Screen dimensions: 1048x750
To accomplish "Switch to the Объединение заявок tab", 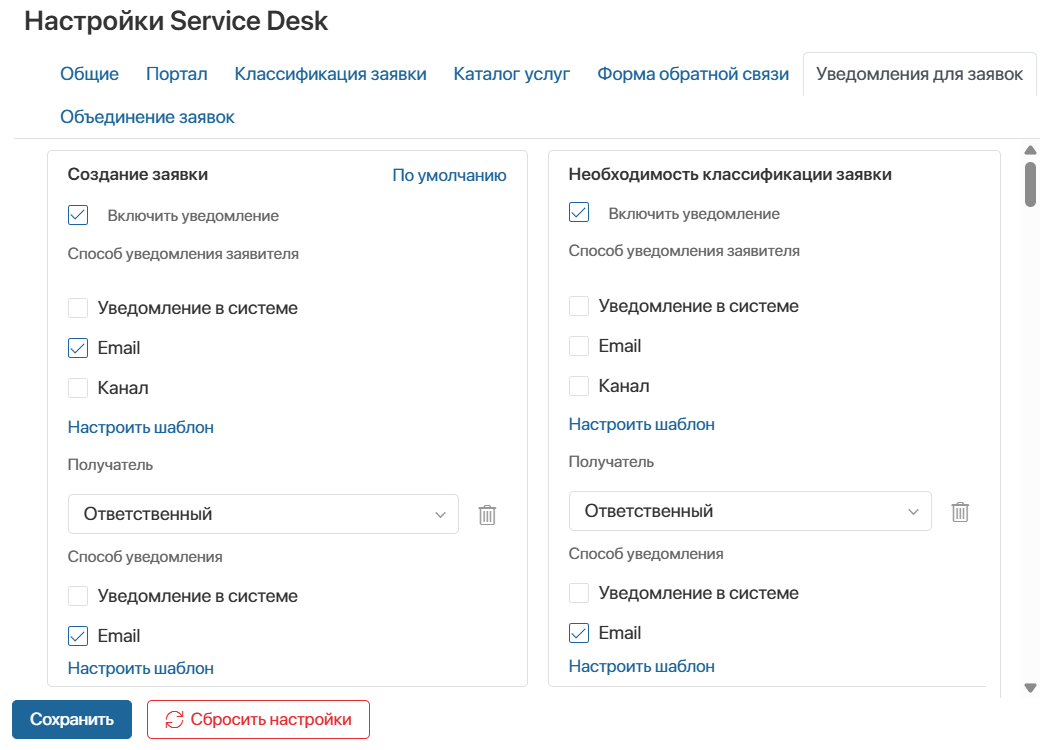I will point(148,117).
